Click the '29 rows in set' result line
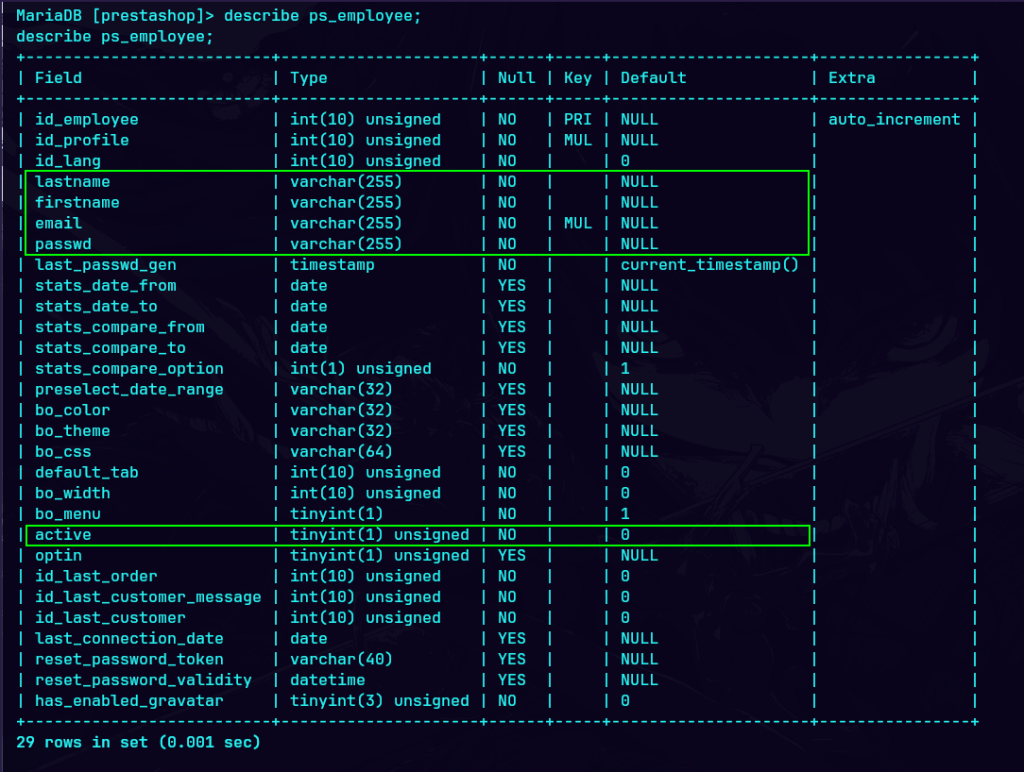Screen dimensions: 1024x772 (x=138, y=743)
